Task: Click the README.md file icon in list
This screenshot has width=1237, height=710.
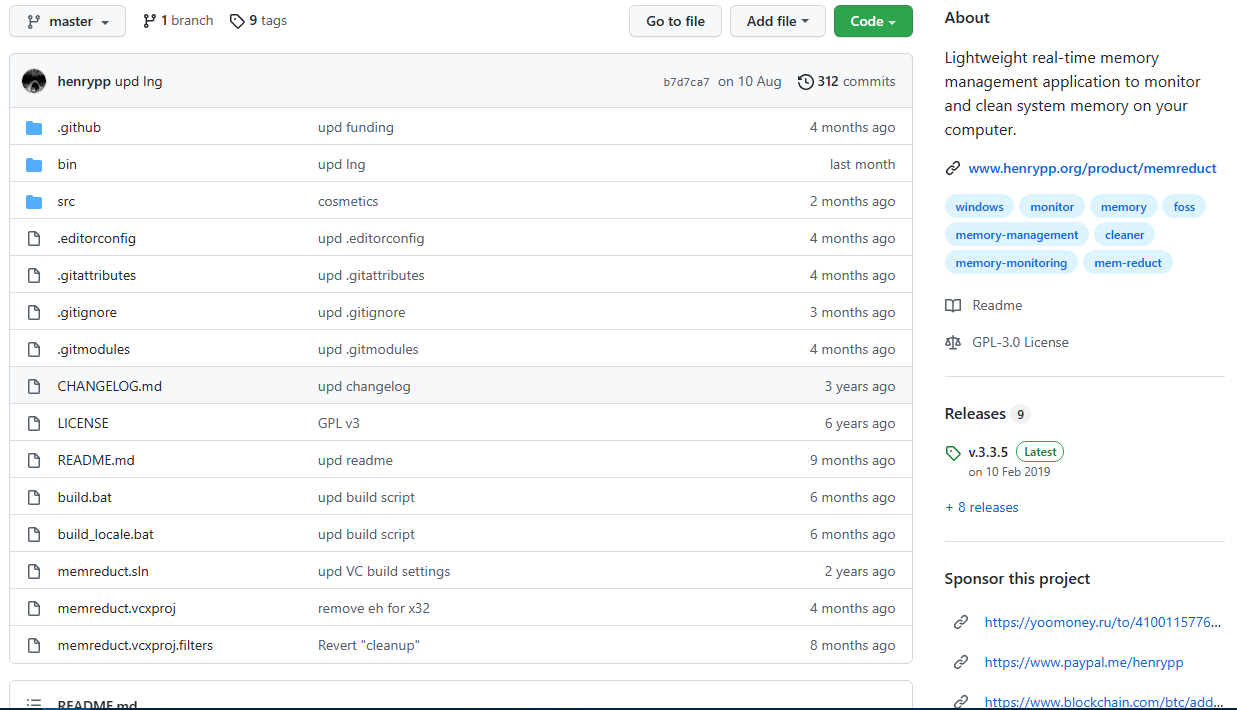Action: [34, 460]
